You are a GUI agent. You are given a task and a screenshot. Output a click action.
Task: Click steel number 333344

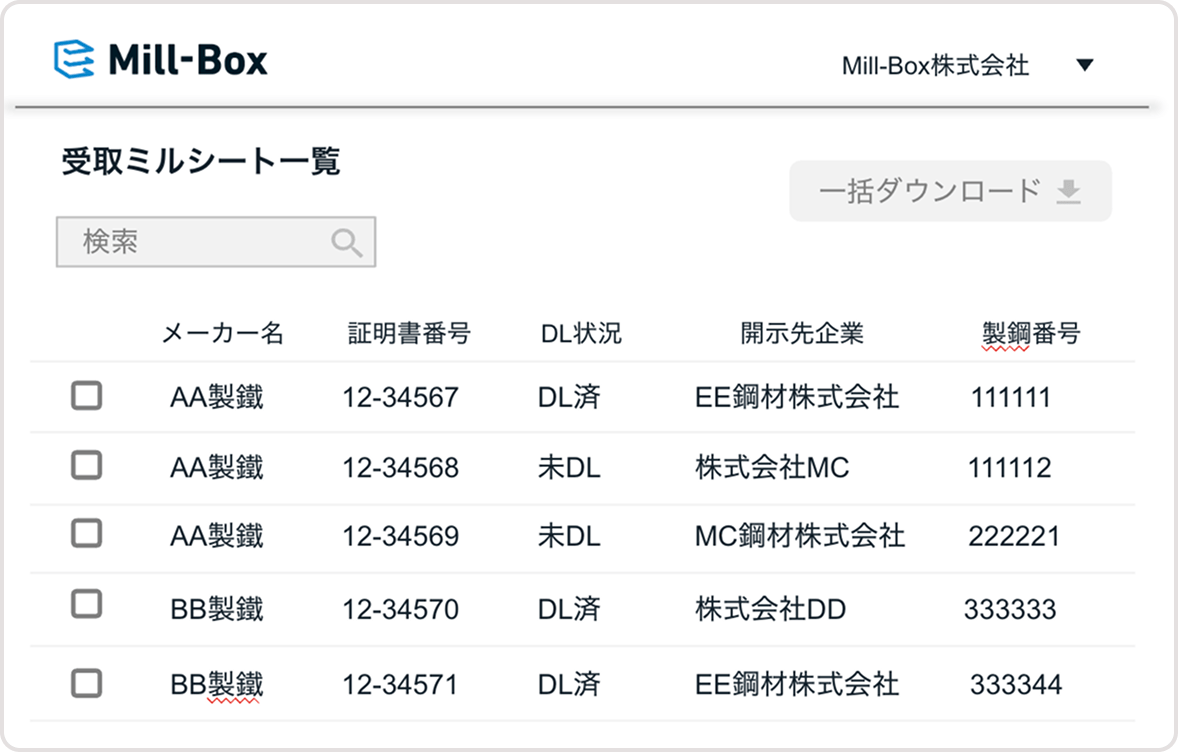point(1016,684)
